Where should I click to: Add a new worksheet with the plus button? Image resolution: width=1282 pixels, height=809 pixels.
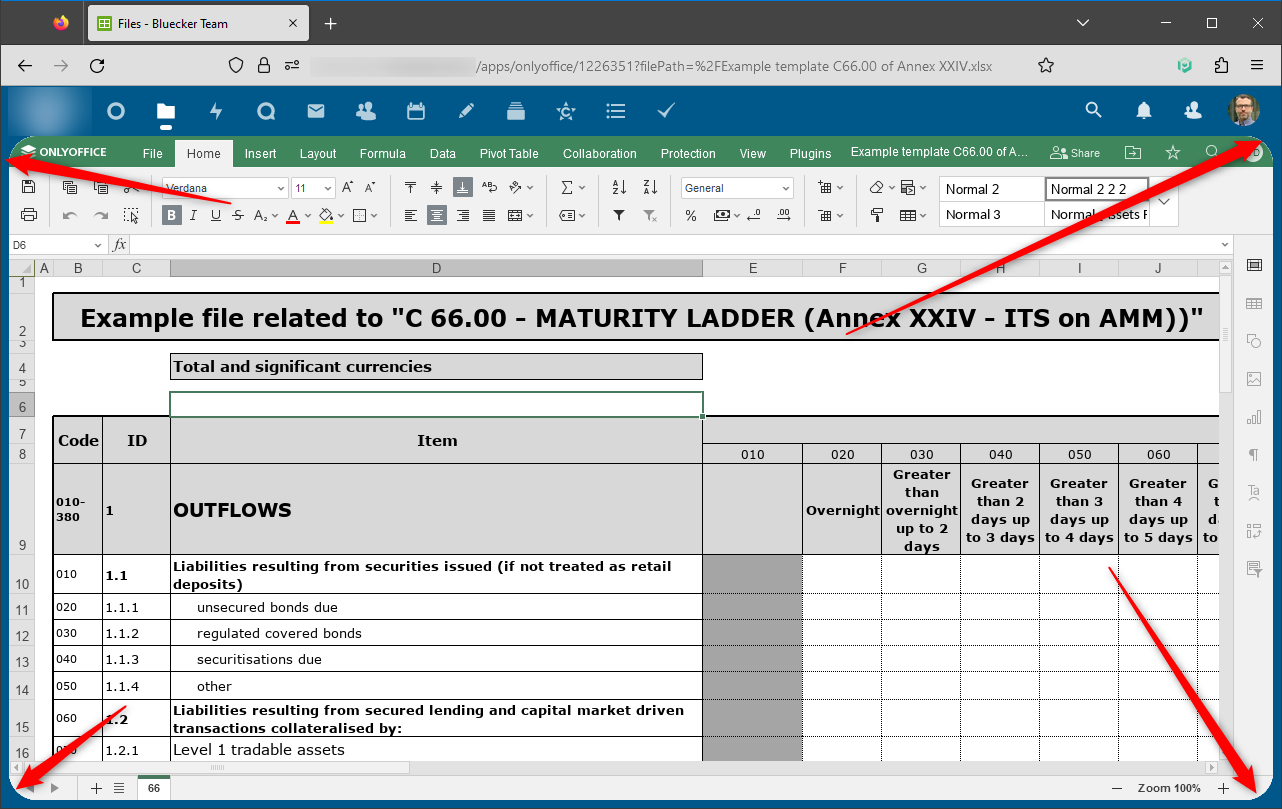(95, 788)
